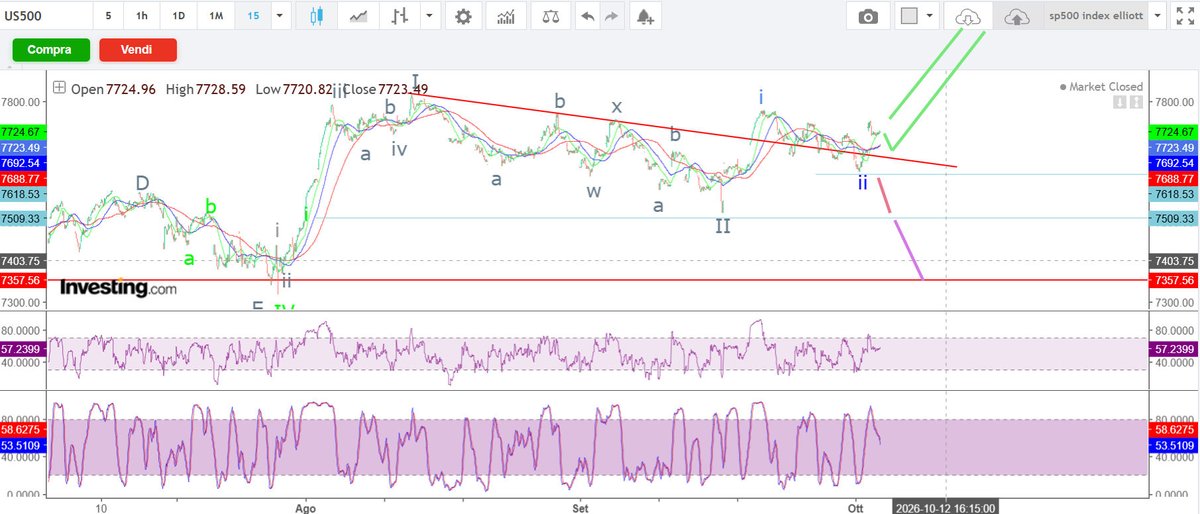Click the second square icon under Market Closed

pyautogui.click(x=1135, y=102)
